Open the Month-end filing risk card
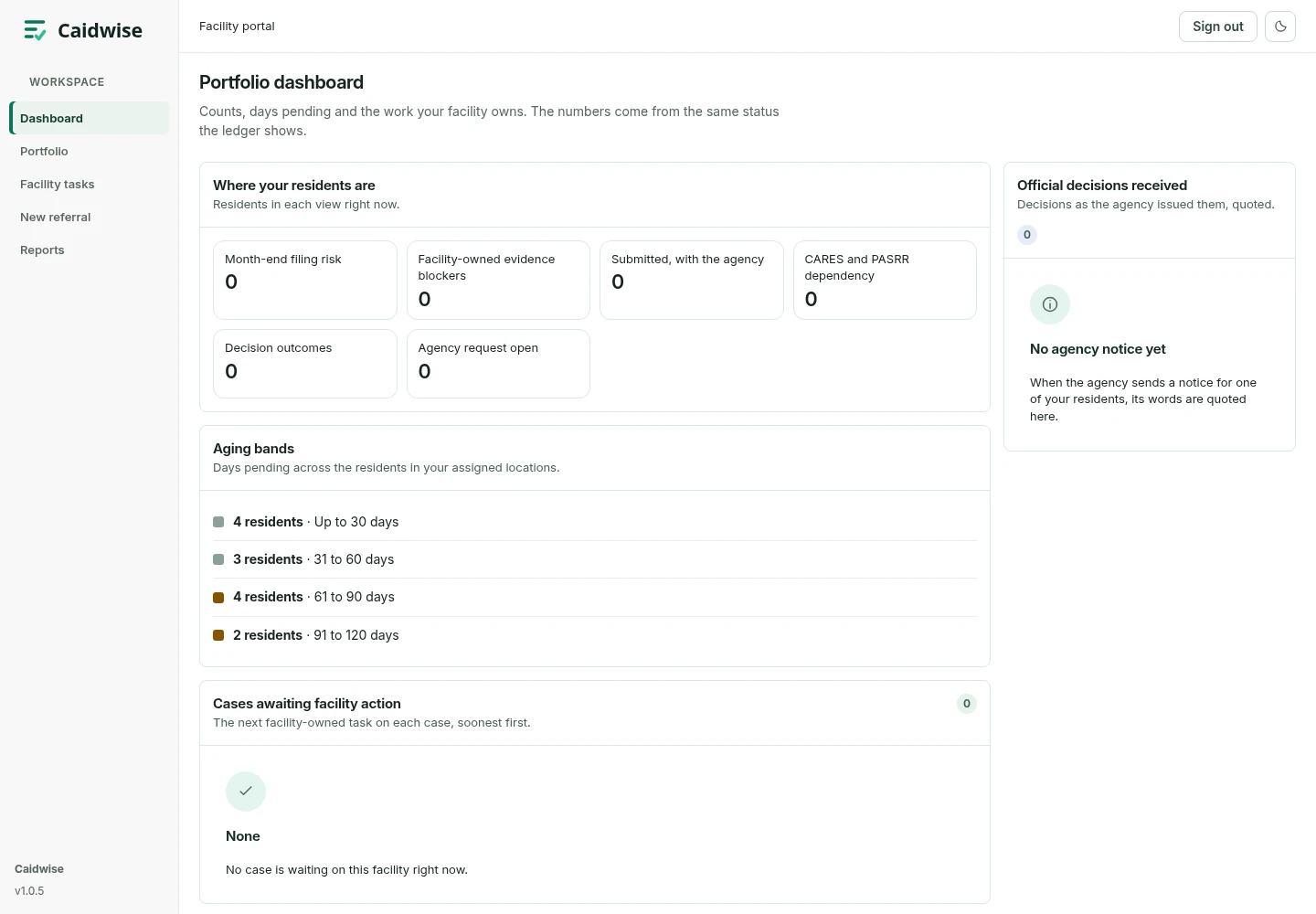 [x=305, y=280]
